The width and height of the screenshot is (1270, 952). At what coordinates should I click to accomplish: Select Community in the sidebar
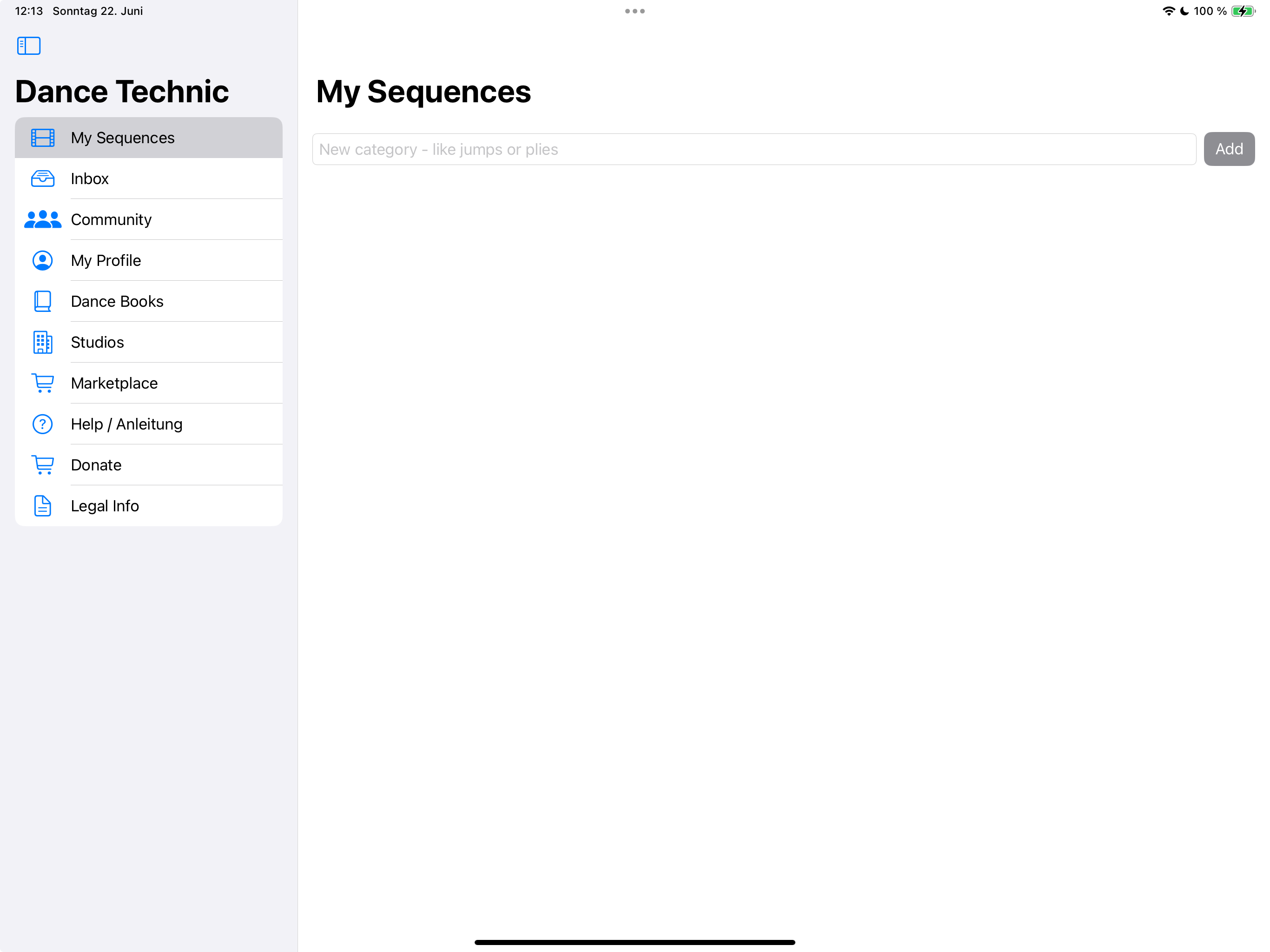pyautogui.click(x=111, y=219)
